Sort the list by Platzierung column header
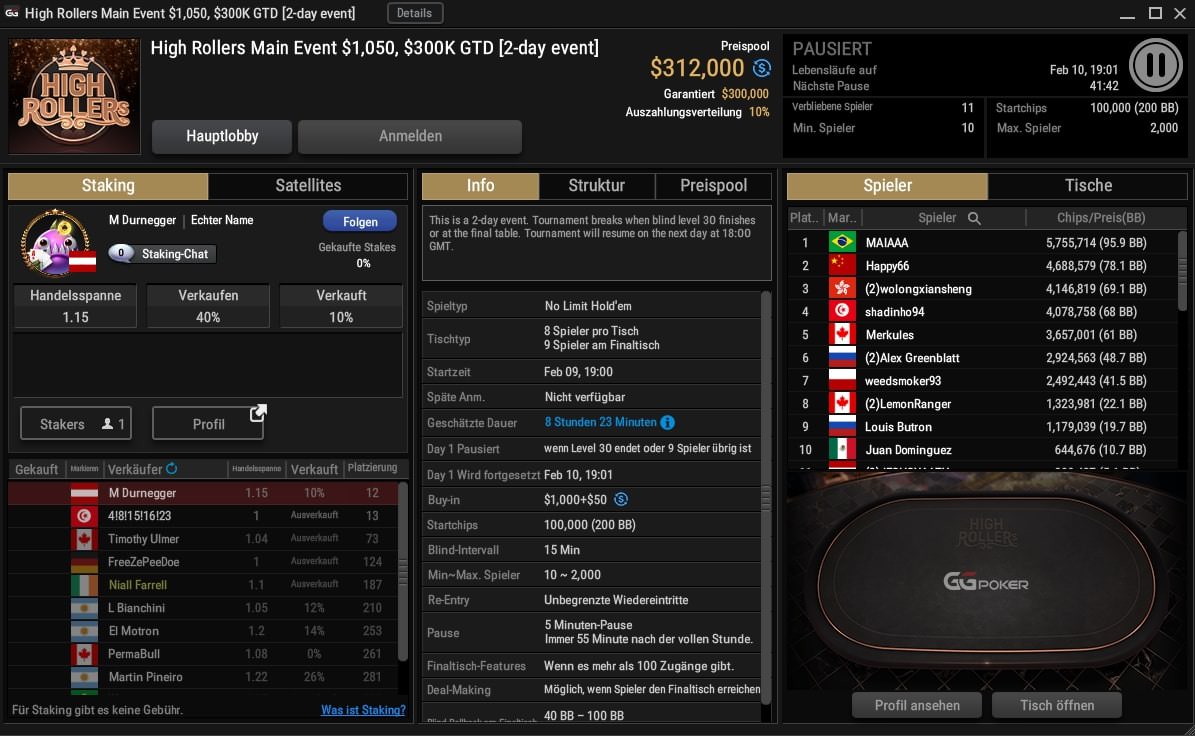The image size is (1195, 736). (372, 468)
